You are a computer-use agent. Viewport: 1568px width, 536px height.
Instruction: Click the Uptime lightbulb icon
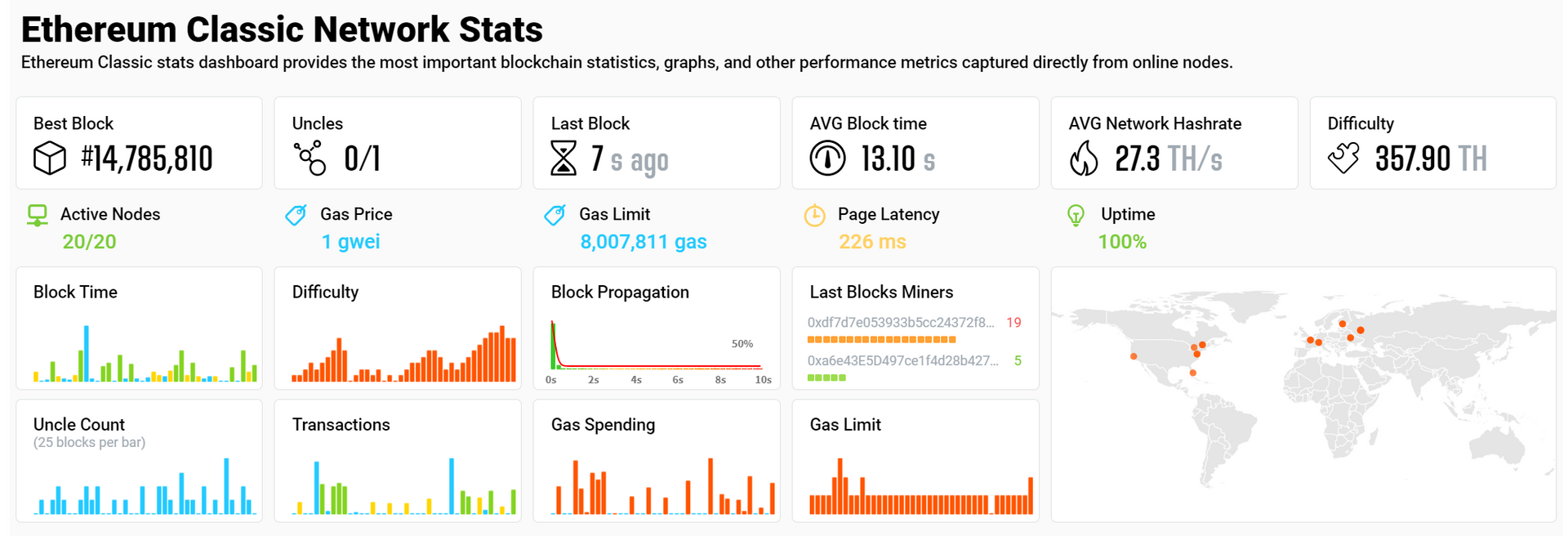[1076, 215]
